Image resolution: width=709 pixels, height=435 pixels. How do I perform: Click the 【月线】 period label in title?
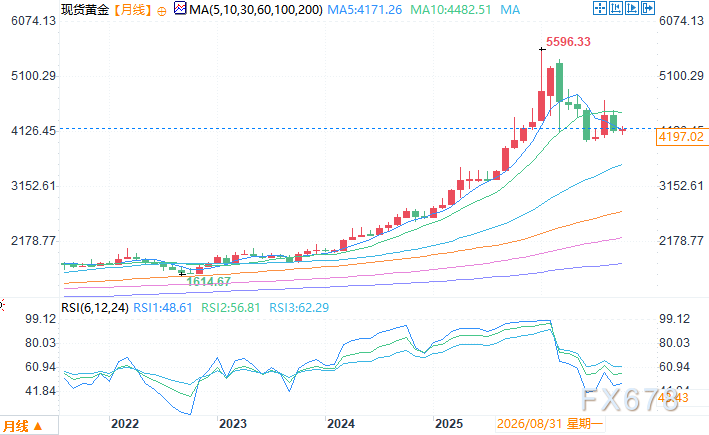[x=132, y=9]
